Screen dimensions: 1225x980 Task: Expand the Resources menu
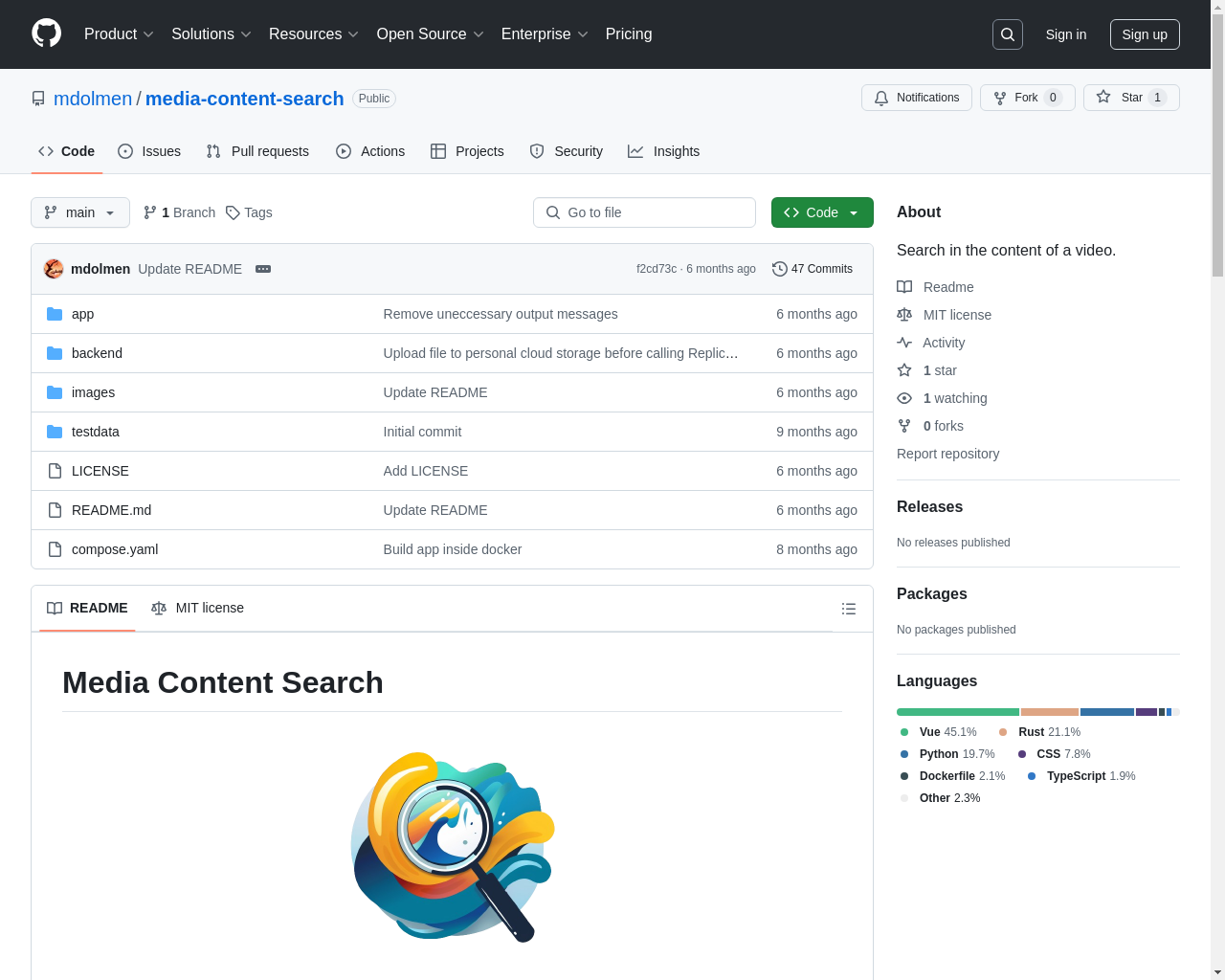pyautogui.click(x=314, y=34)
